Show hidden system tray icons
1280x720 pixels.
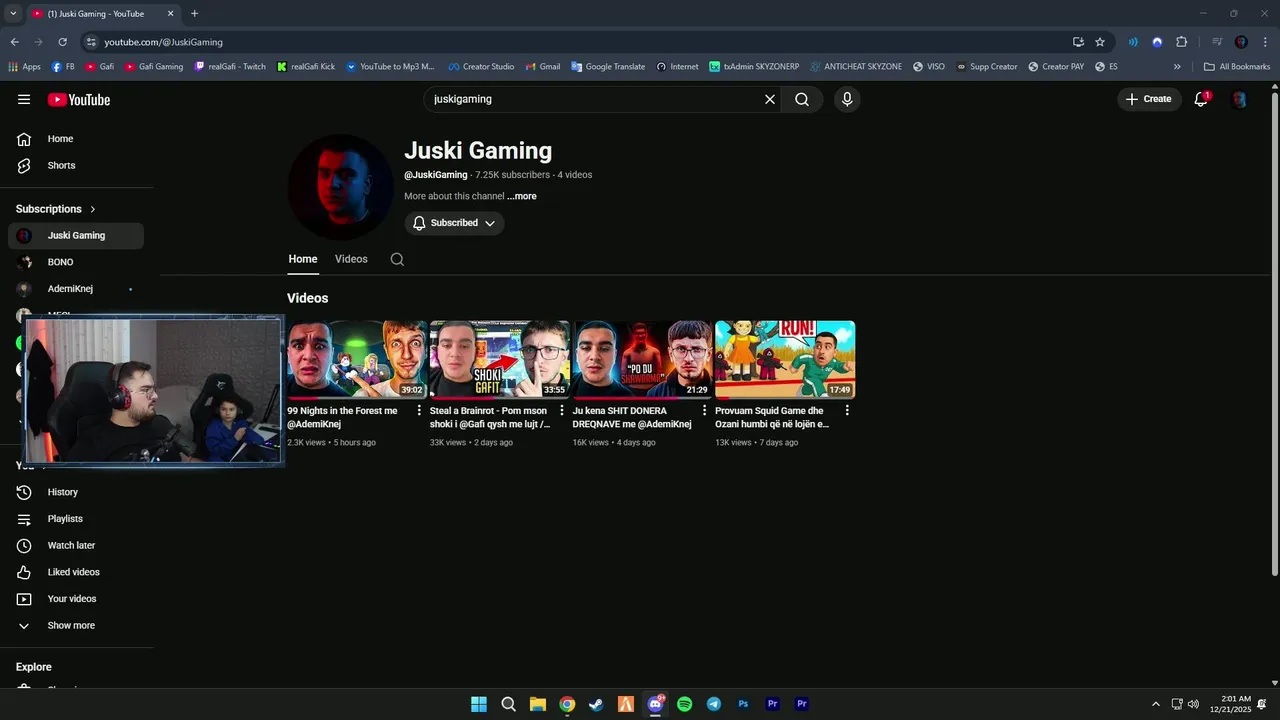click(x=1156, y=704)
